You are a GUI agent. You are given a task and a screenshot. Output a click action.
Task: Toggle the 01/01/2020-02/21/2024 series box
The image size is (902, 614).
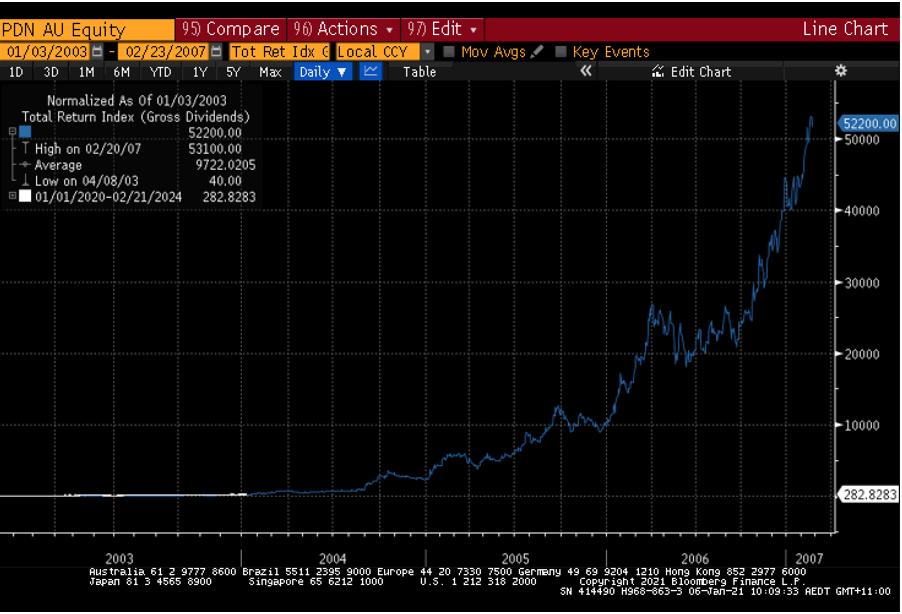[x=25, y=197]
